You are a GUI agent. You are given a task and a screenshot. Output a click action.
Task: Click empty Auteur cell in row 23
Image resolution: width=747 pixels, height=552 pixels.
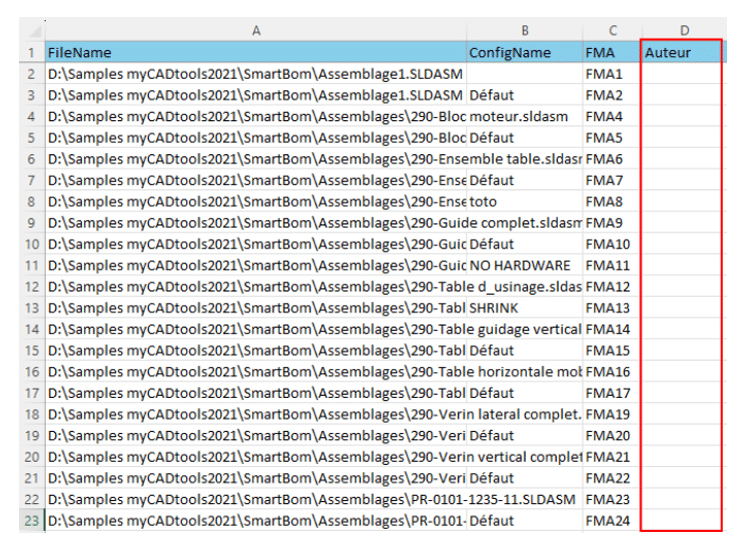click(x=682, y=521)
